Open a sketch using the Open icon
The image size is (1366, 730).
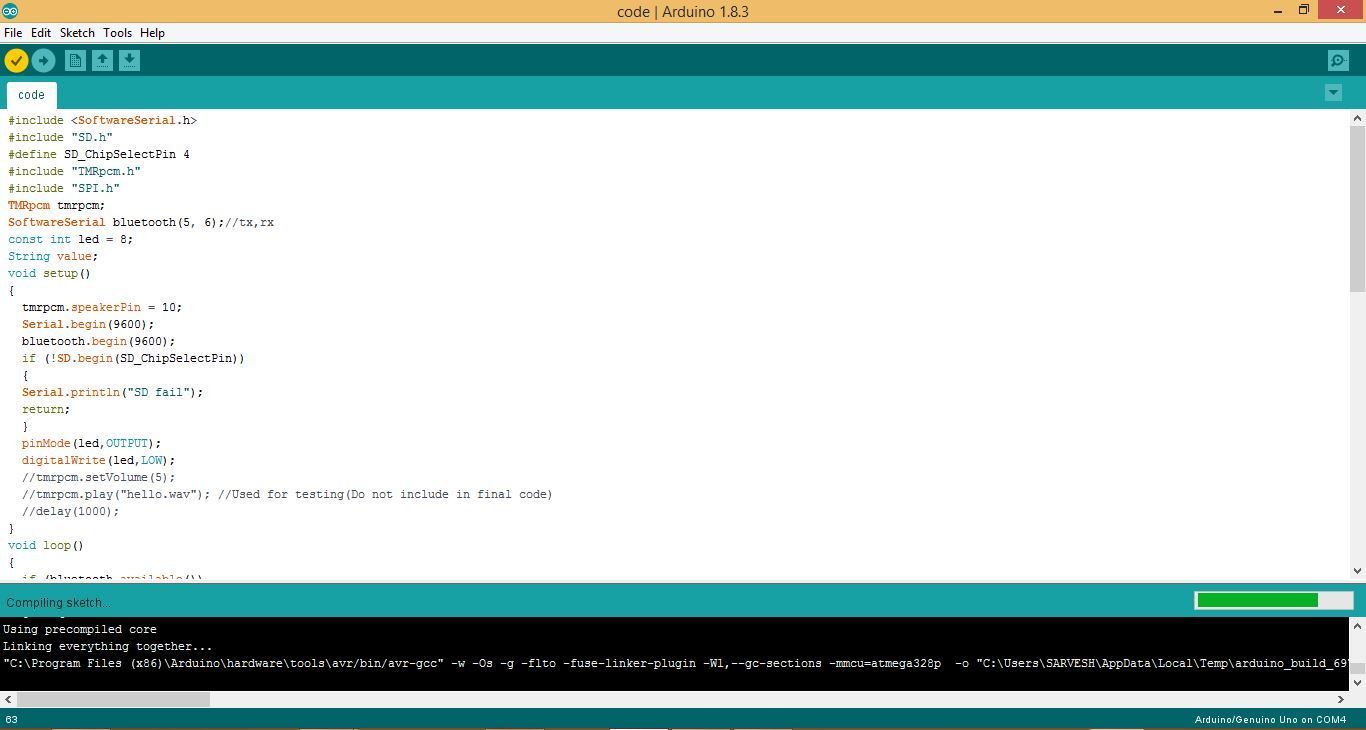tap(102, 60)
